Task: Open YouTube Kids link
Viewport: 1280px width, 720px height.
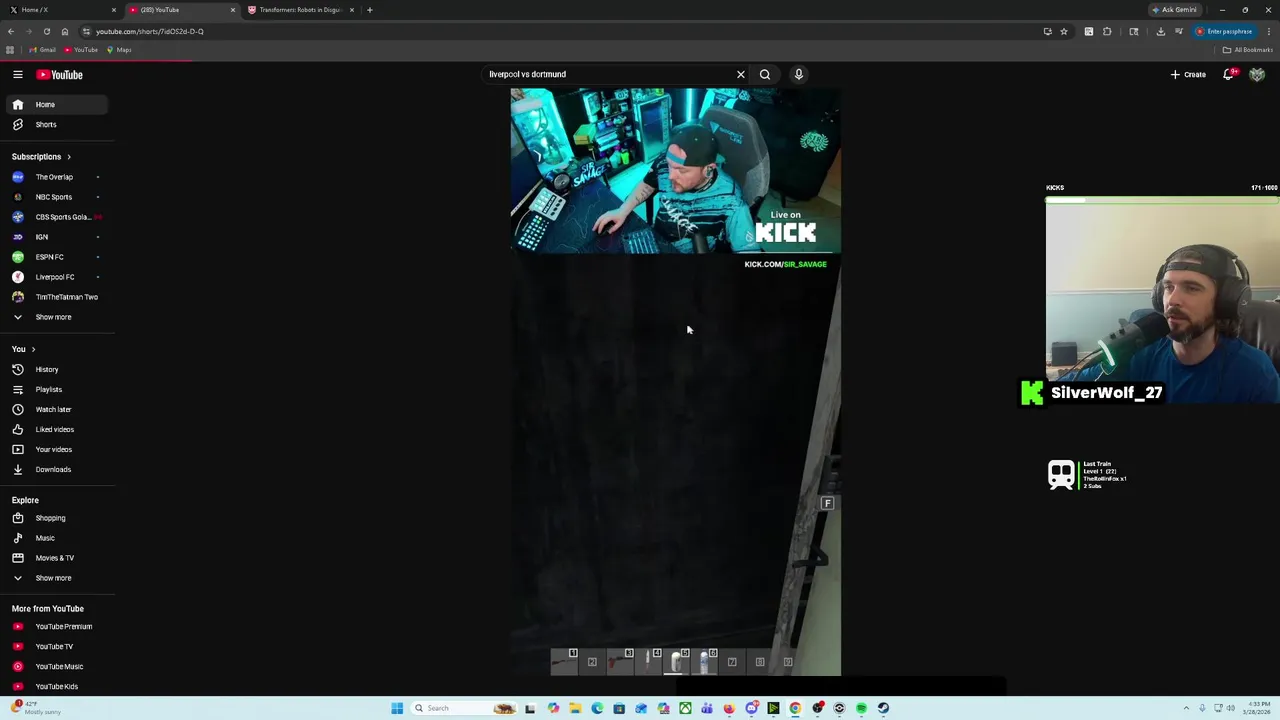Action: click(58, 686)
